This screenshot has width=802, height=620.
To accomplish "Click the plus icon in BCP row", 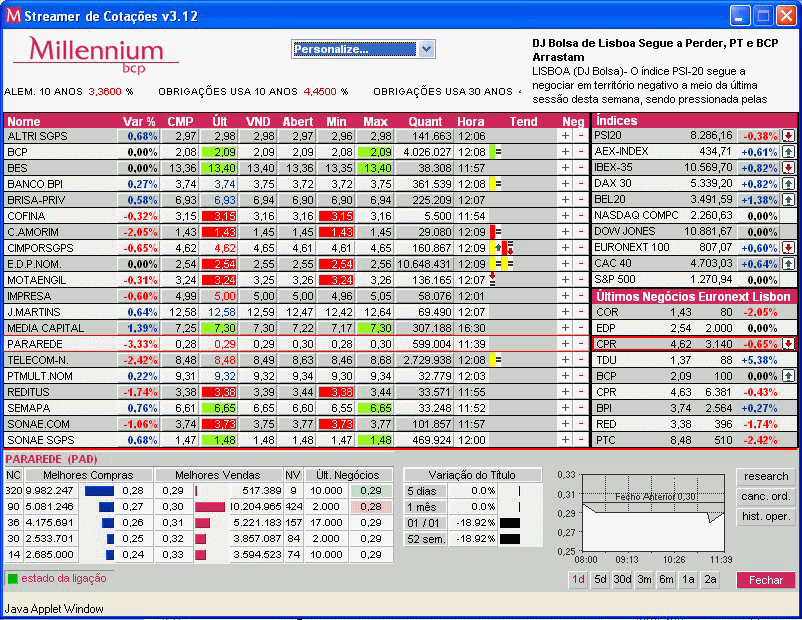I will click(x=565, y=152).
